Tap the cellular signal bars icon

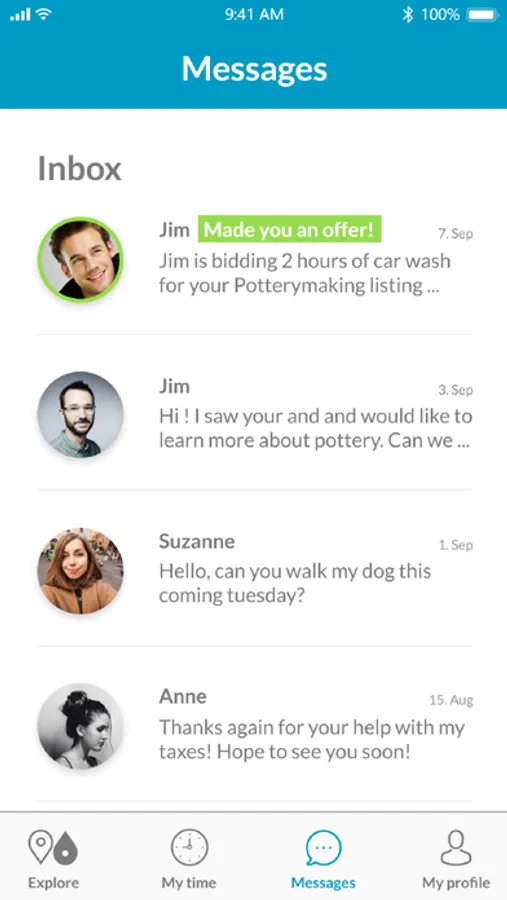tap(20, 15)
